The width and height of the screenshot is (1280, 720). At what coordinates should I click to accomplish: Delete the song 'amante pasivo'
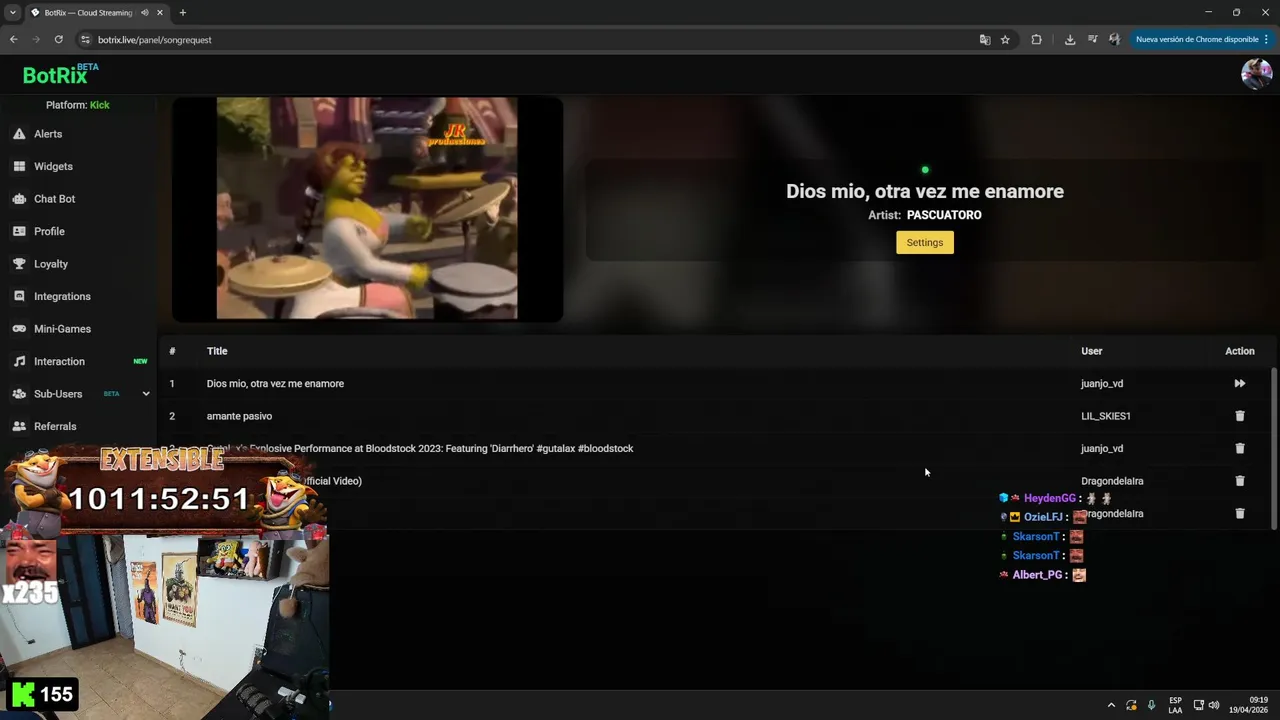click(1240, 416)
